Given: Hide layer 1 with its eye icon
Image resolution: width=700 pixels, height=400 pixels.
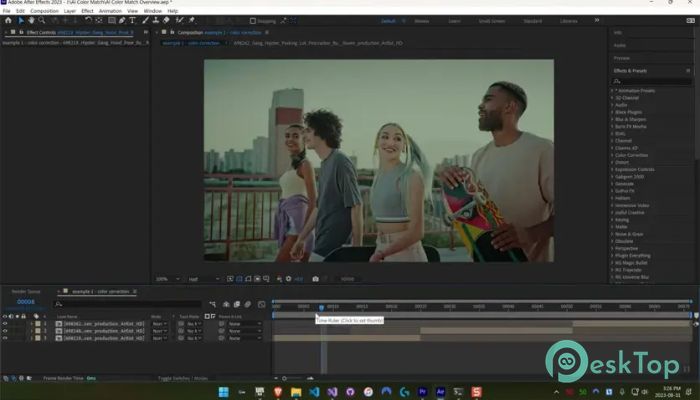Looking at the screenshot, I should tap(5, 323).
